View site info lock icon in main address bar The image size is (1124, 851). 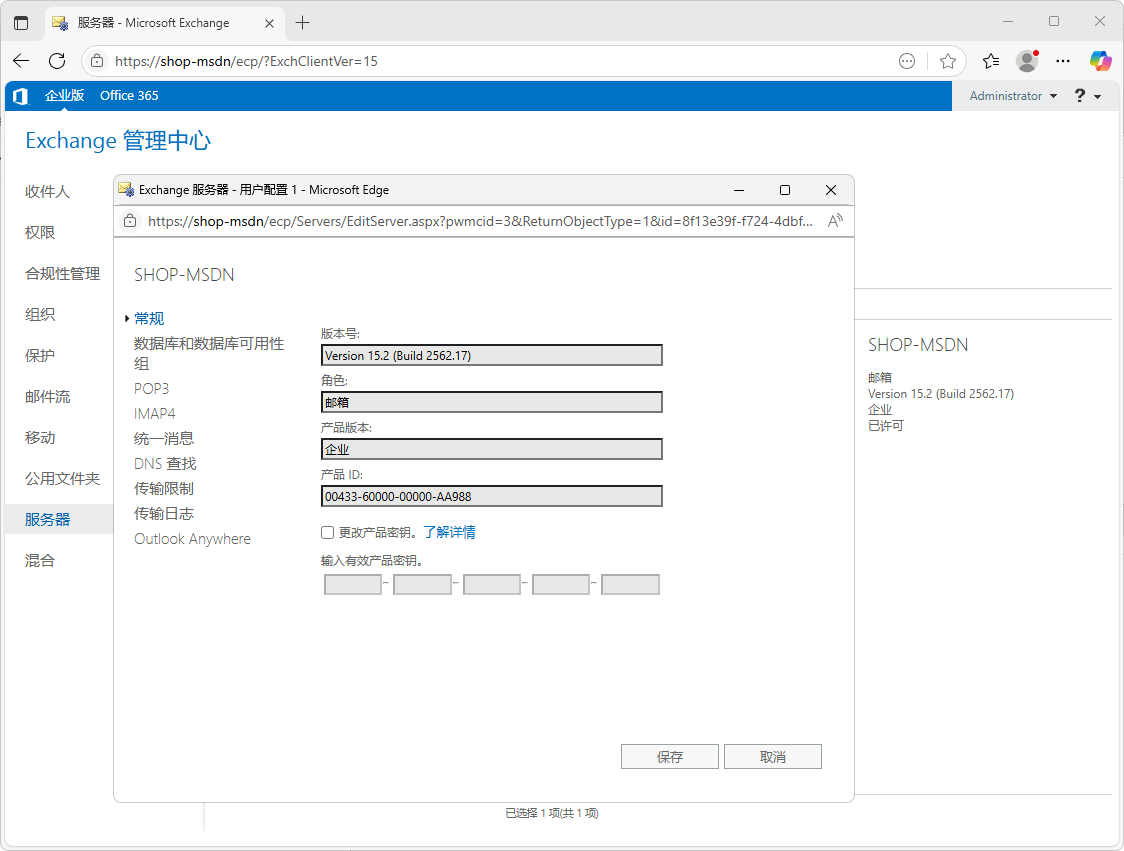coord(97,61)
